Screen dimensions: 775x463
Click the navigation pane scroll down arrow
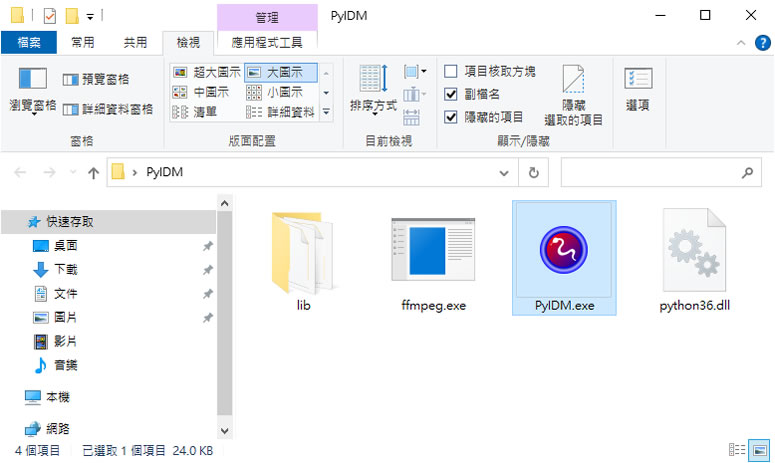pyautogui.click(x=224, y=431)
